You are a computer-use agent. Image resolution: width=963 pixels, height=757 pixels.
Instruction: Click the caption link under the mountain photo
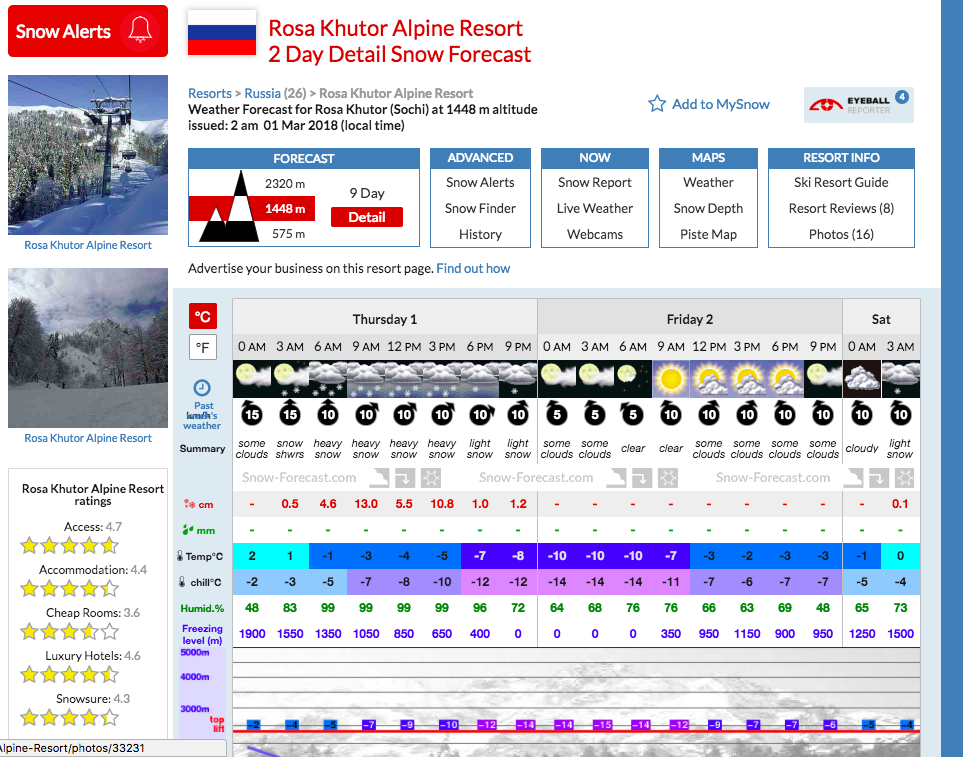(x=88, y=438)
